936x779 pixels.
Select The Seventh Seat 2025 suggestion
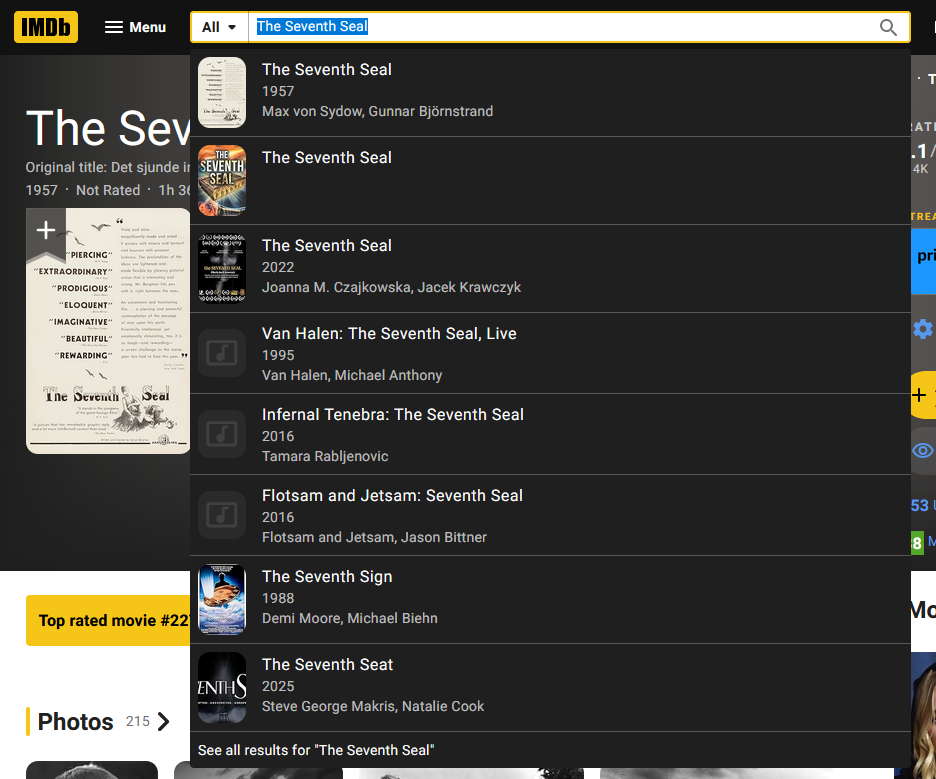[550, 688]
